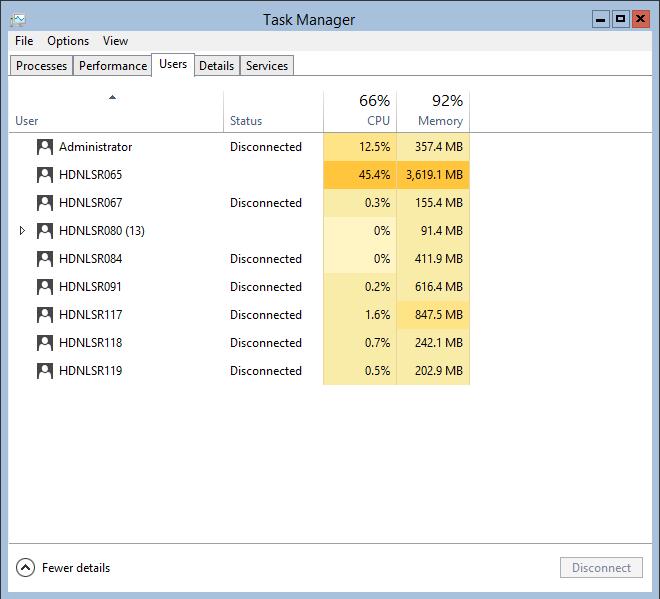Click the HDNLSR067 user avatar icon

click(44, 203)
